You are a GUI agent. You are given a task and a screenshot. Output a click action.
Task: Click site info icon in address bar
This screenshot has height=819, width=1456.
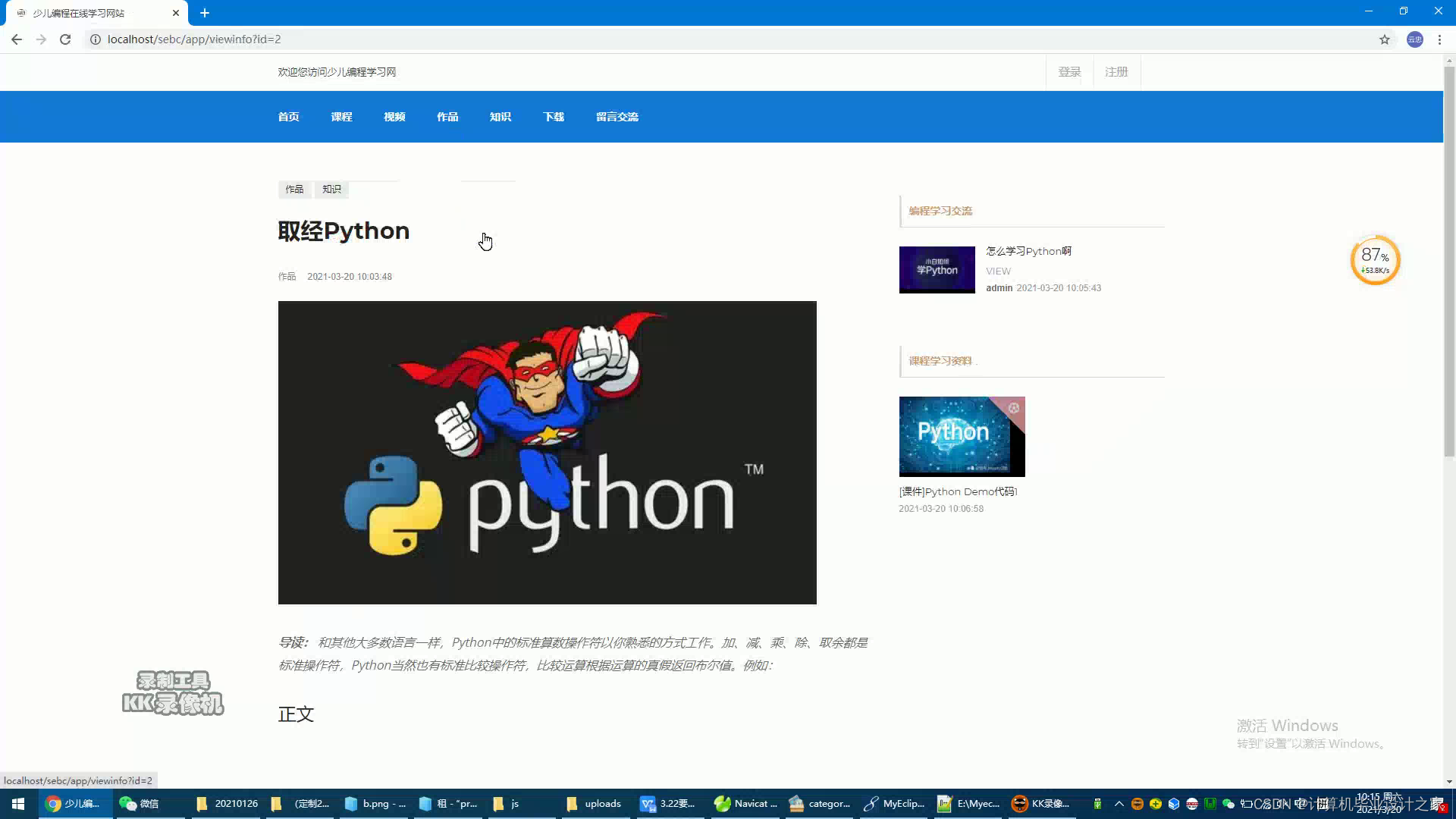point(96,39)
